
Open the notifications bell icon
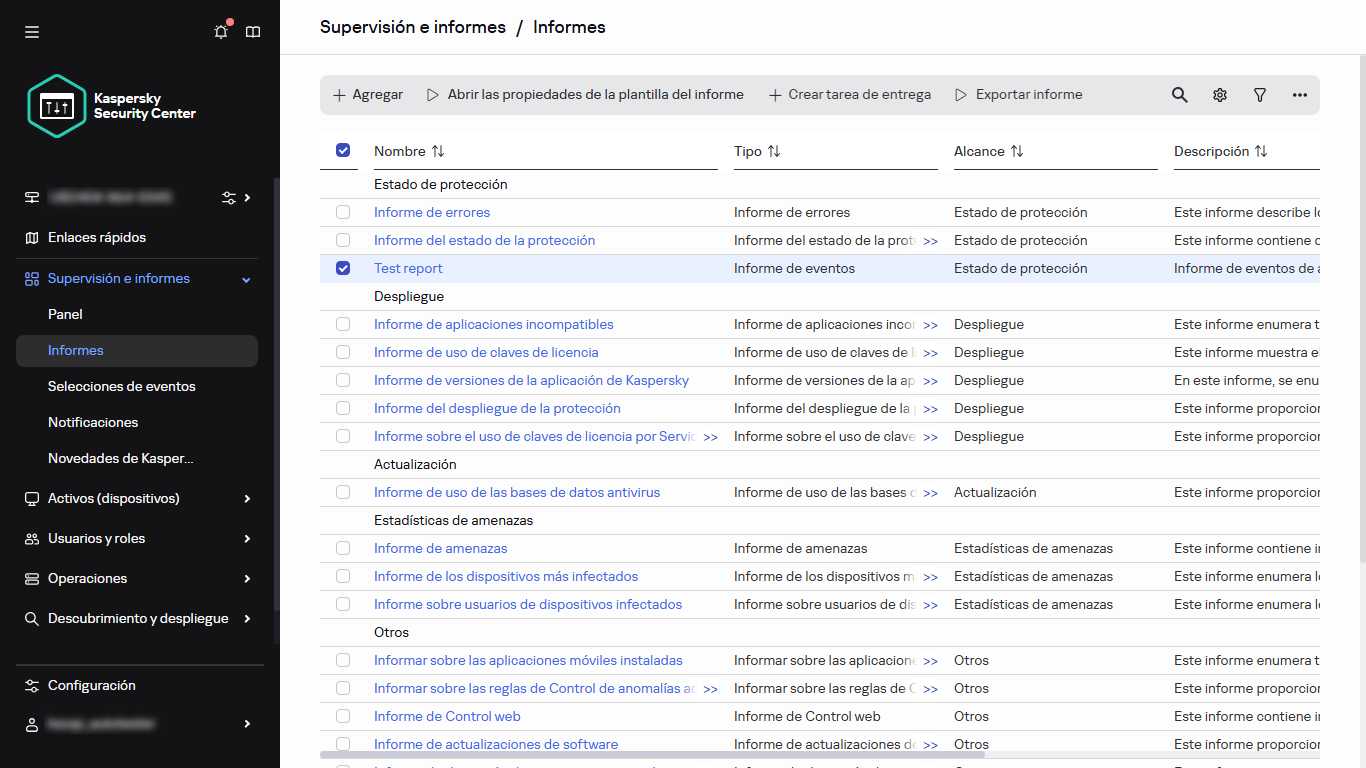click(x=220, y=31)
